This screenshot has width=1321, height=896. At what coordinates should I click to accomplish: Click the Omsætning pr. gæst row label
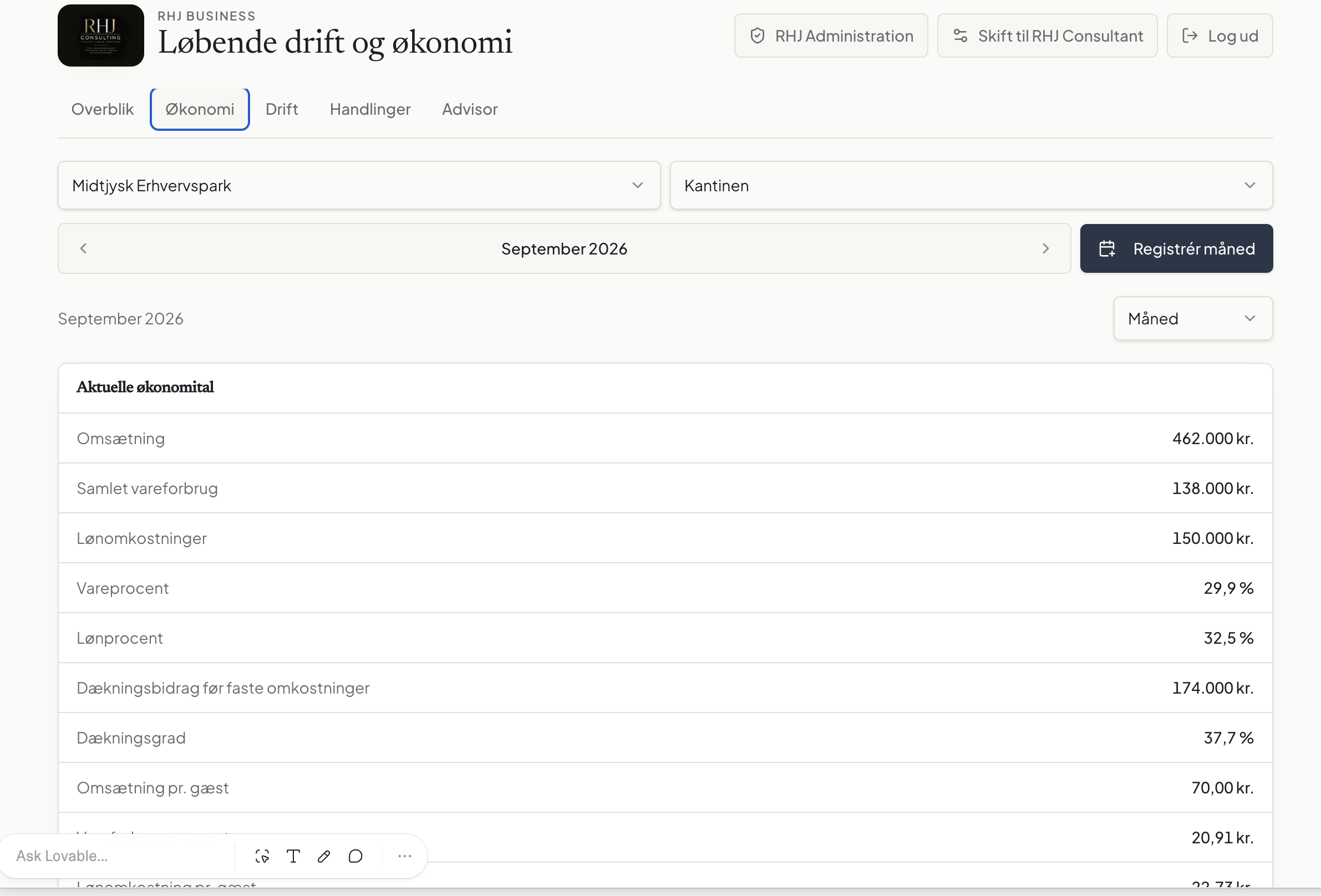pyautogui.click(x=153, y=787)
